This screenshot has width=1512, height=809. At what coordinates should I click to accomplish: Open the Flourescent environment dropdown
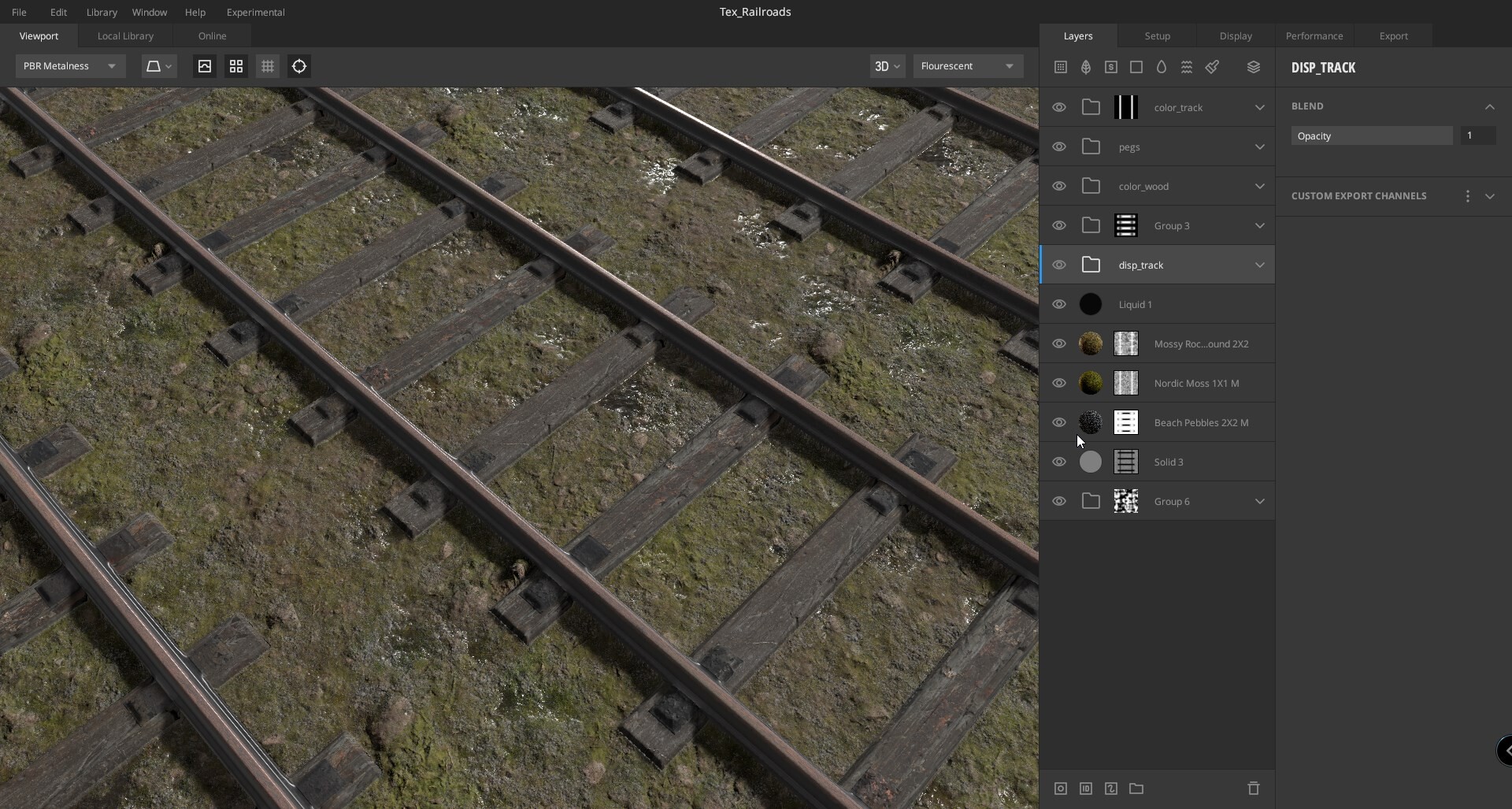[x=967, y=66]
